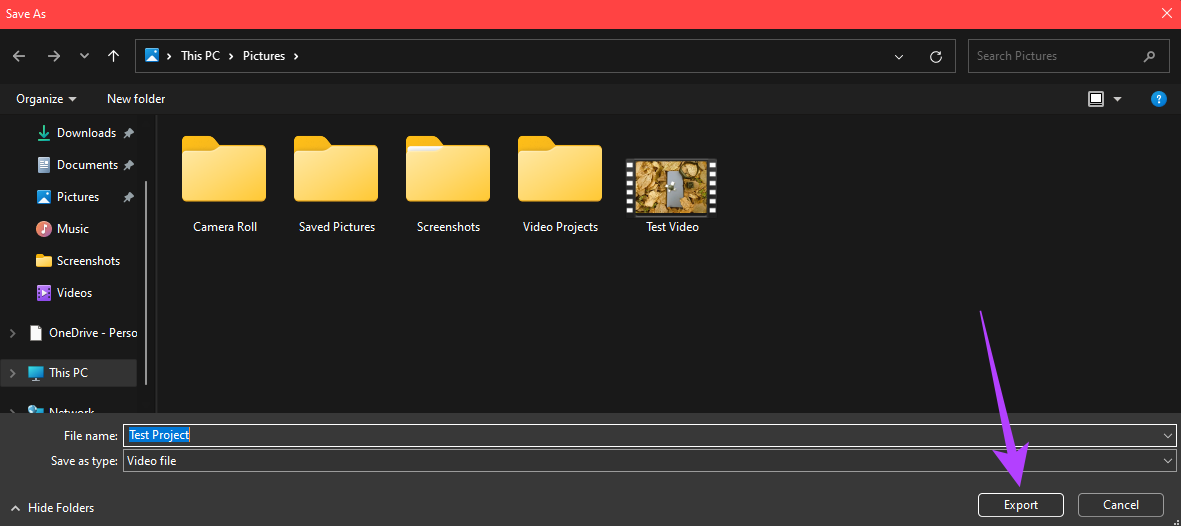Create a New folder
The height and width of the screenshot is (526, 1181).
[x=136, y=99]
